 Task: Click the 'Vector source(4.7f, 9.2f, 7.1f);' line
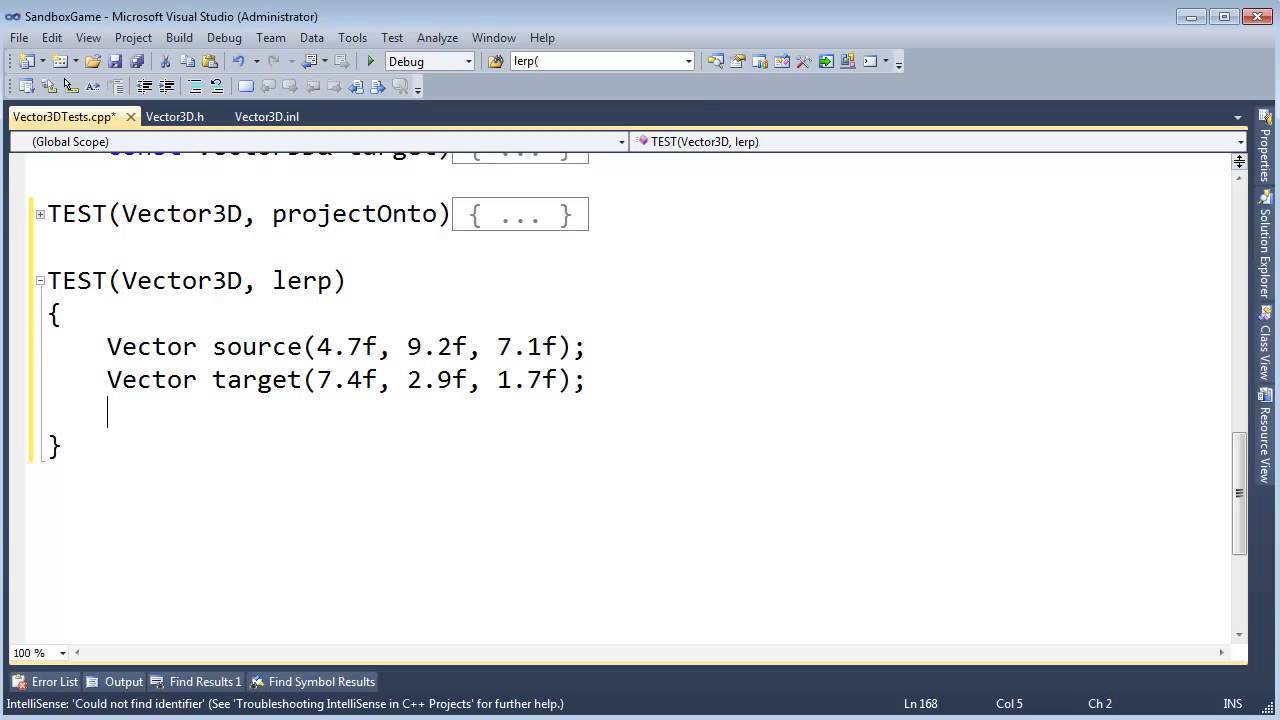345,347
